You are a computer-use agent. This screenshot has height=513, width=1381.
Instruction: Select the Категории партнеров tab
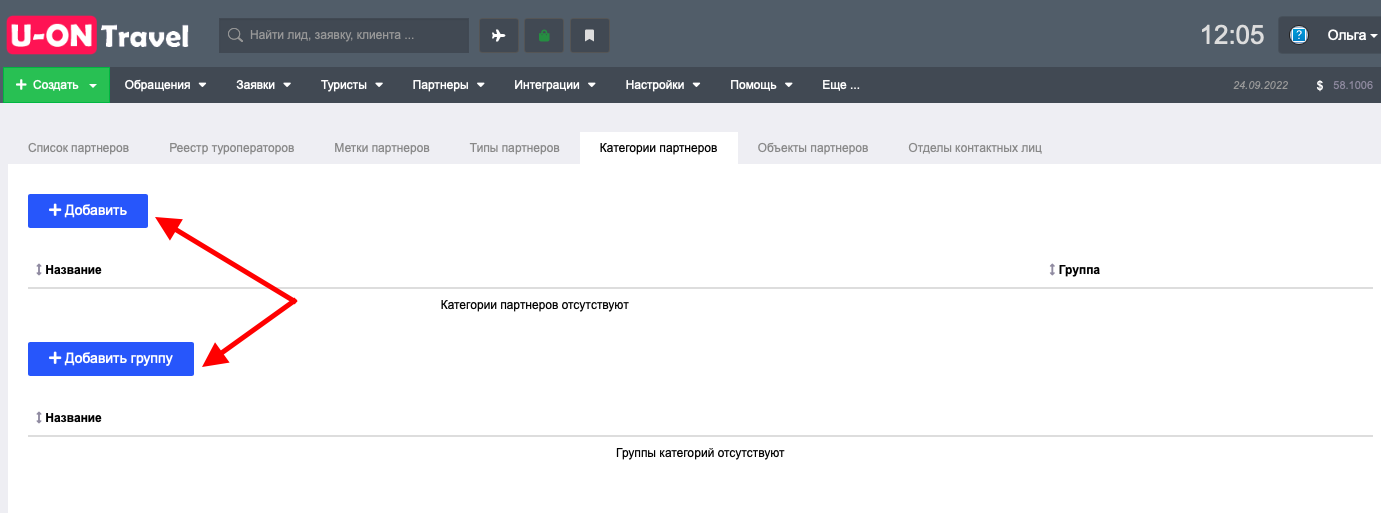coord(658,148)
